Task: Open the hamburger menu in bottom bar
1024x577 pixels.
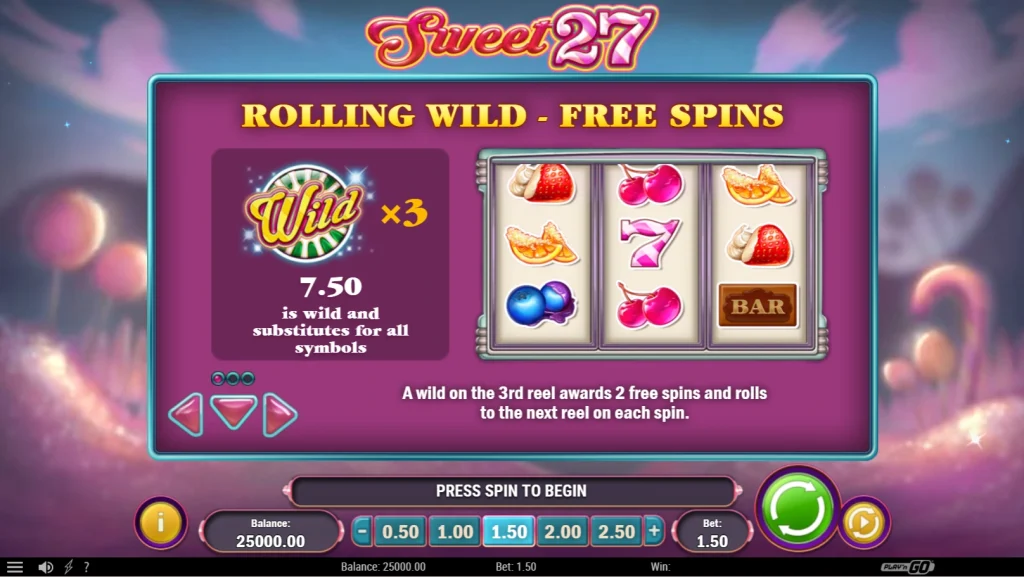Action: 14,567
